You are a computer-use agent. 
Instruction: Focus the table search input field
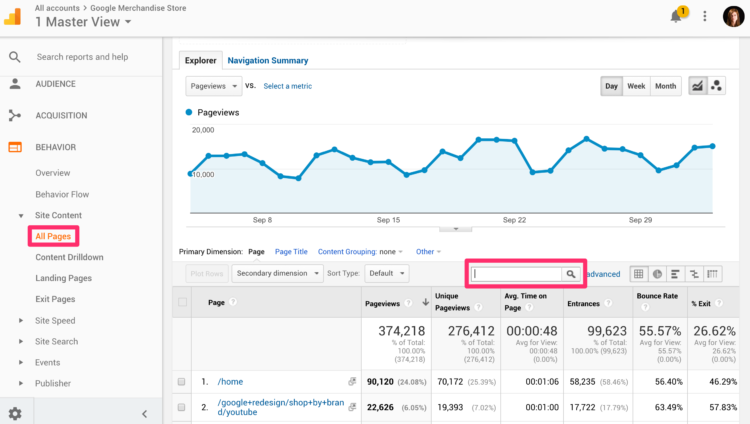517,274
